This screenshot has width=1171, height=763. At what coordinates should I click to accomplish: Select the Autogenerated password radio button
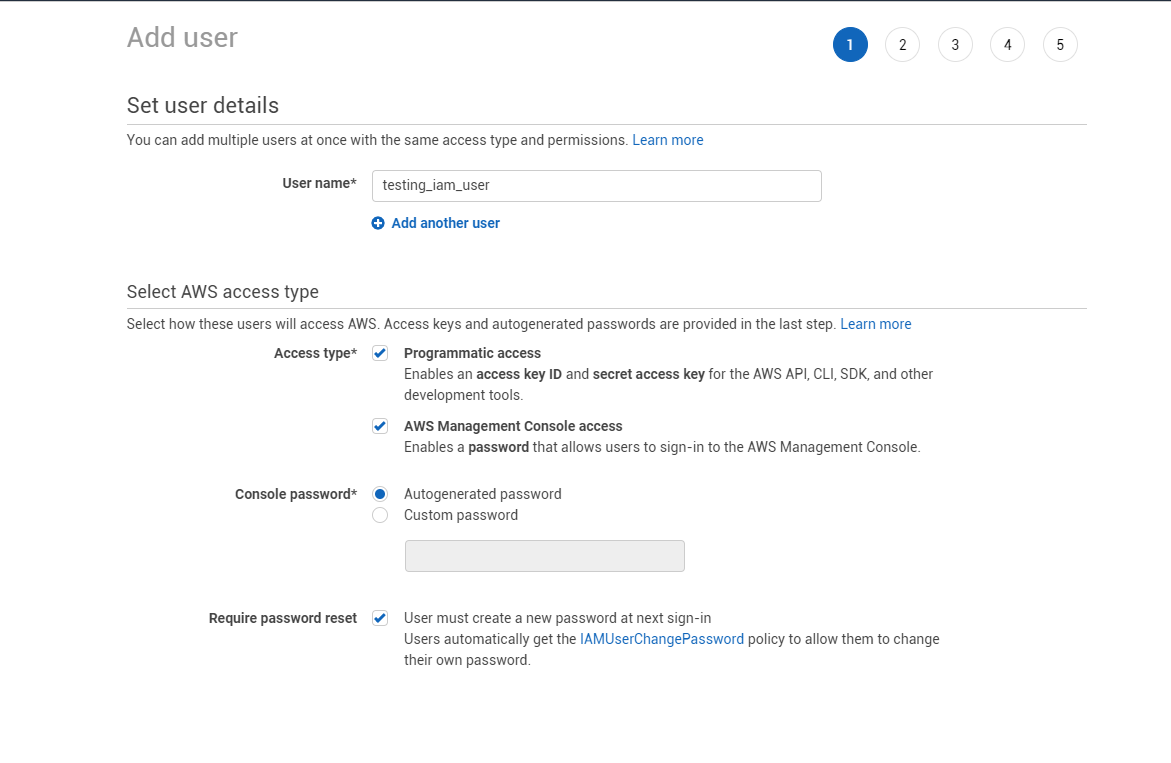coord(380,494)
